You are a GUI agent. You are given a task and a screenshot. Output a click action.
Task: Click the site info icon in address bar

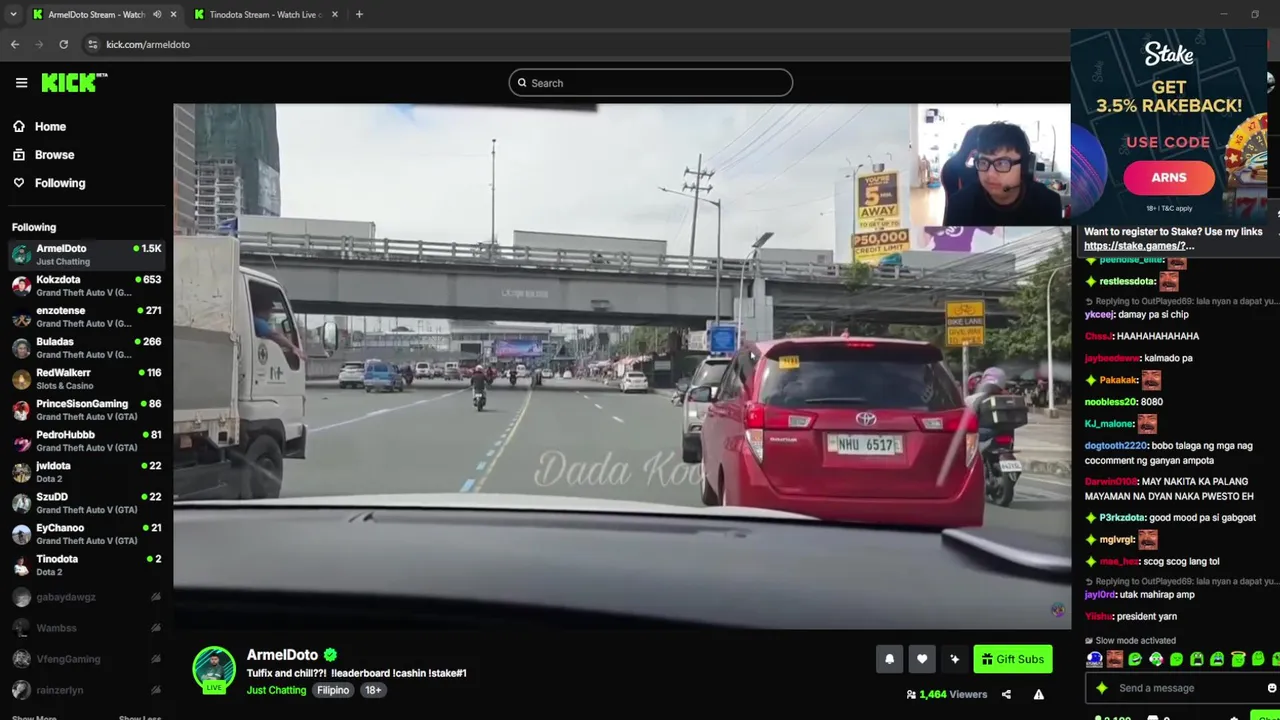(x=92, y=44)
